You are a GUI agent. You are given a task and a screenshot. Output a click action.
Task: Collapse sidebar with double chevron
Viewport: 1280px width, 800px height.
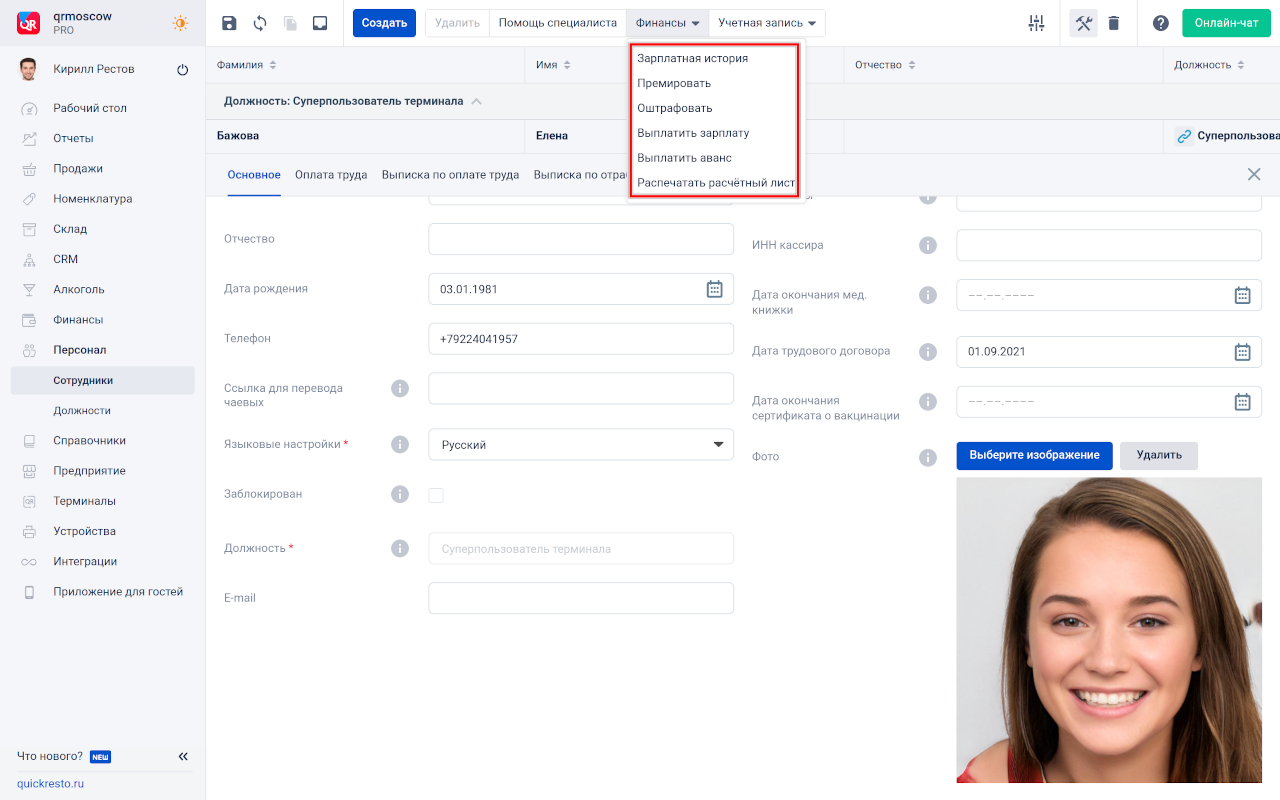(x=183, y=757)
